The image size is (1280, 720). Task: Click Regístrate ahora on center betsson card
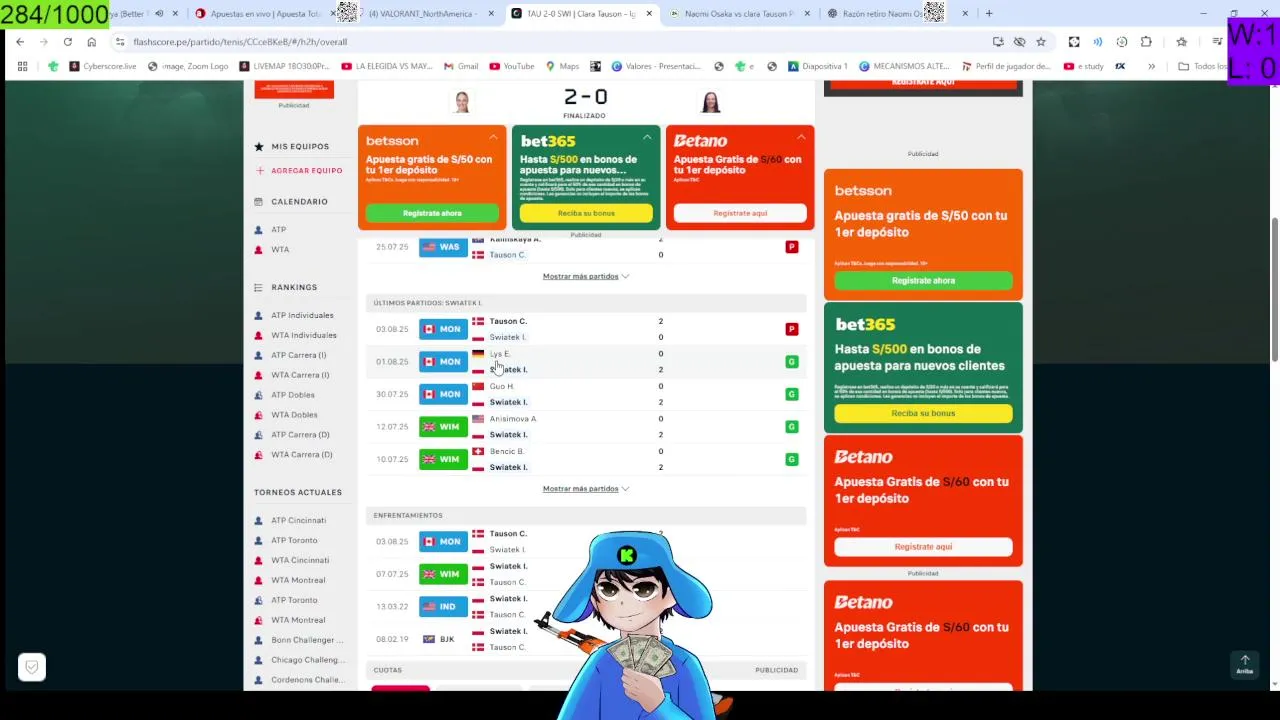click(432, 213)
